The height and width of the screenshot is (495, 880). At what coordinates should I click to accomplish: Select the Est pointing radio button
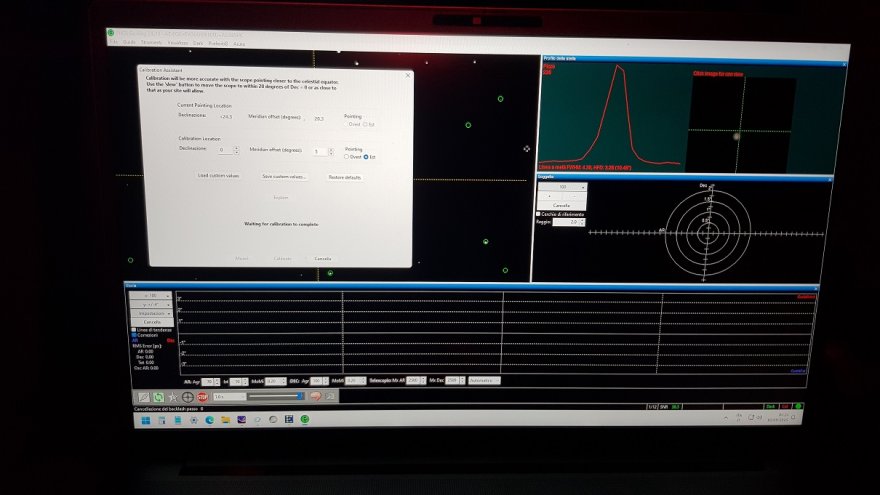tap(365, 157)
